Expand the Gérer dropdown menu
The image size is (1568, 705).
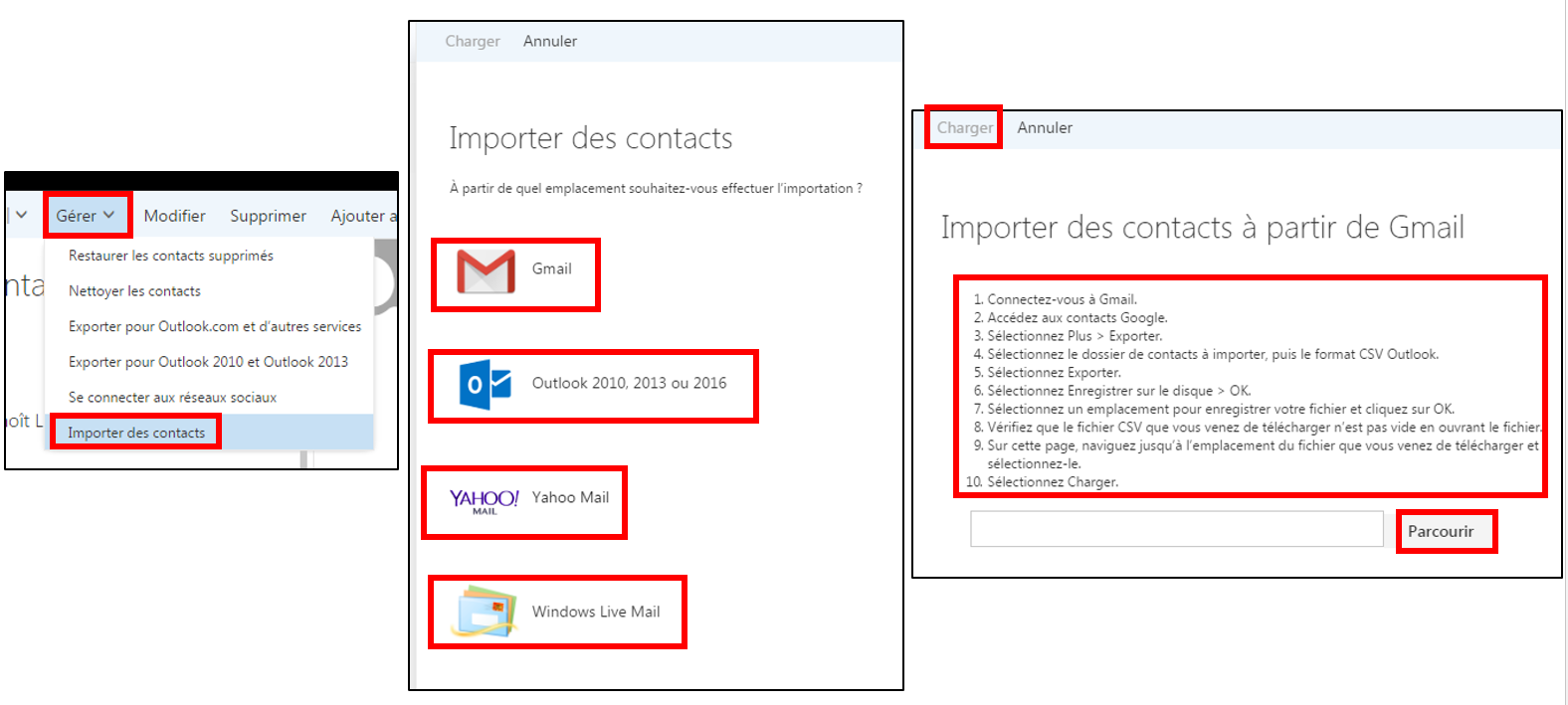(x=86, y=216)
